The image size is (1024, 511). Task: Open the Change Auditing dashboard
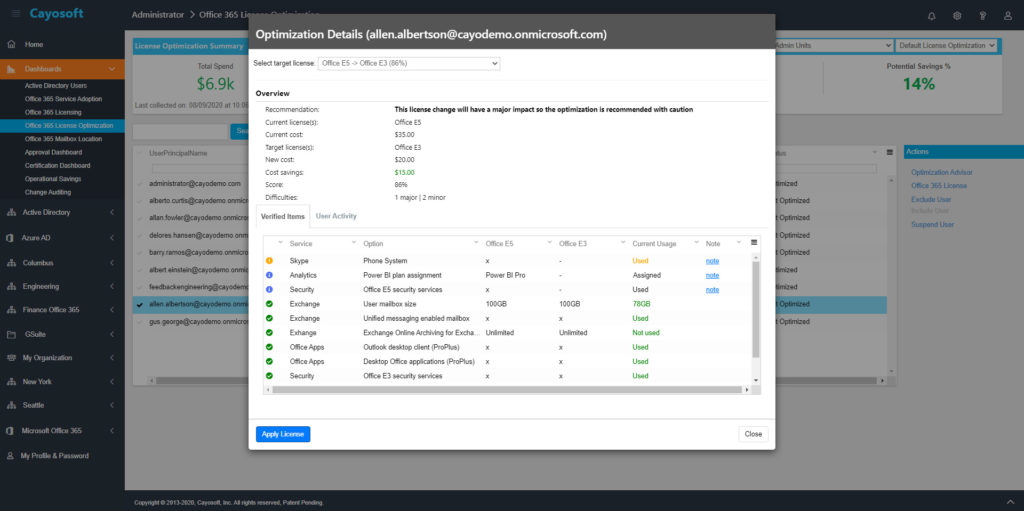click(48, 192)
